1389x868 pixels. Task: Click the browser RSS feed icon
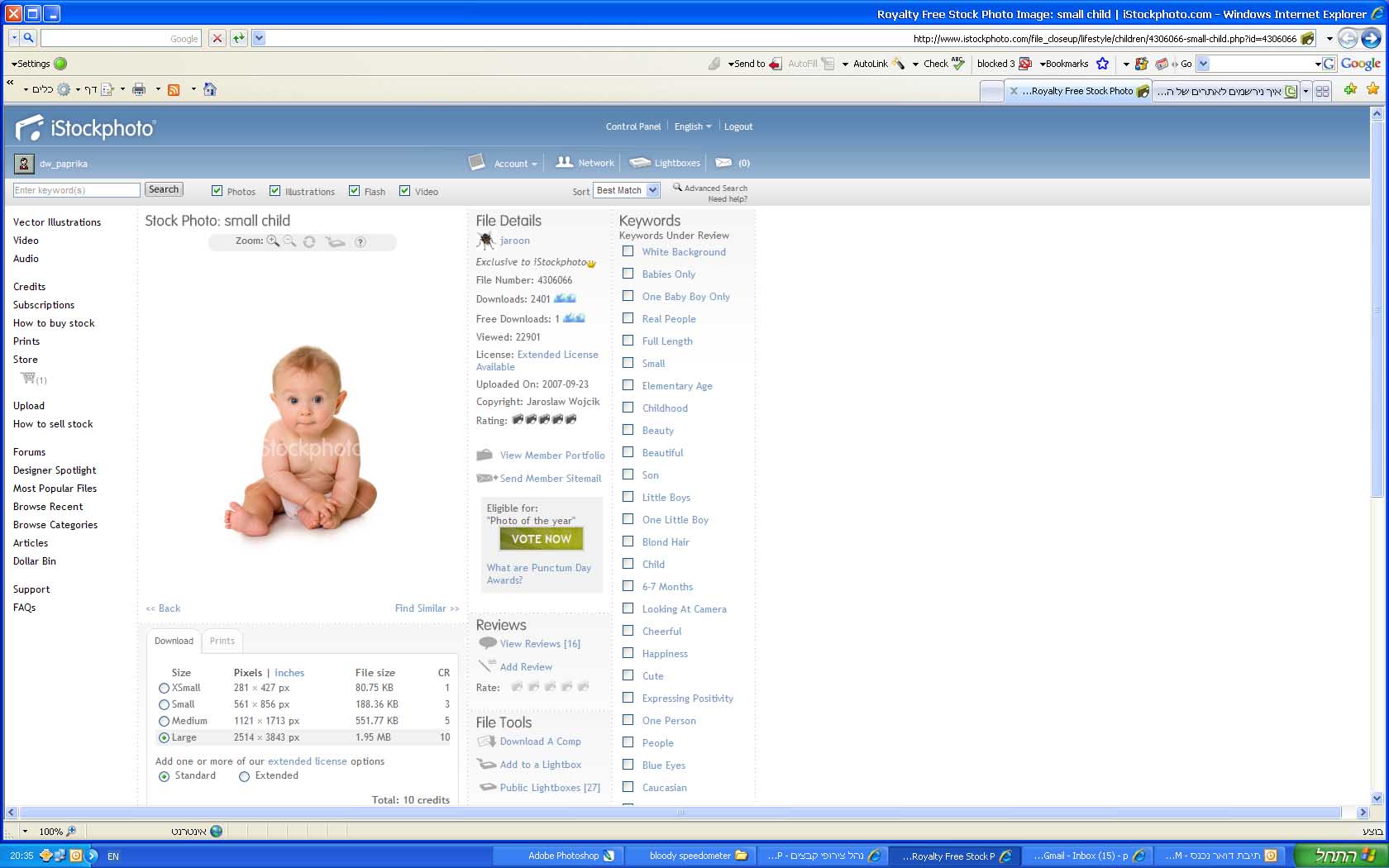[174, 89]
